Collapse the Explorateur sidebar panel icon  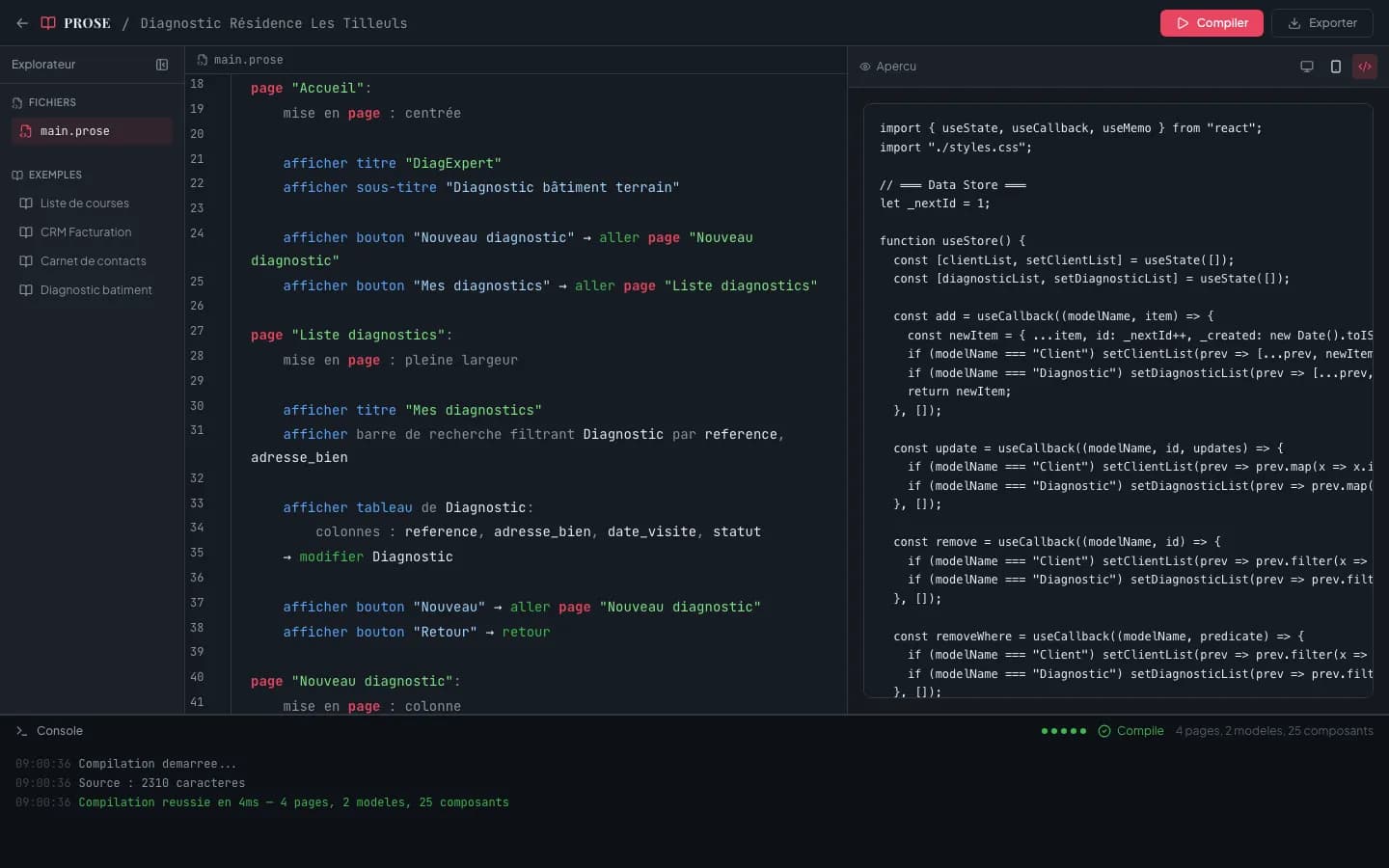click(x=162, y=65)
